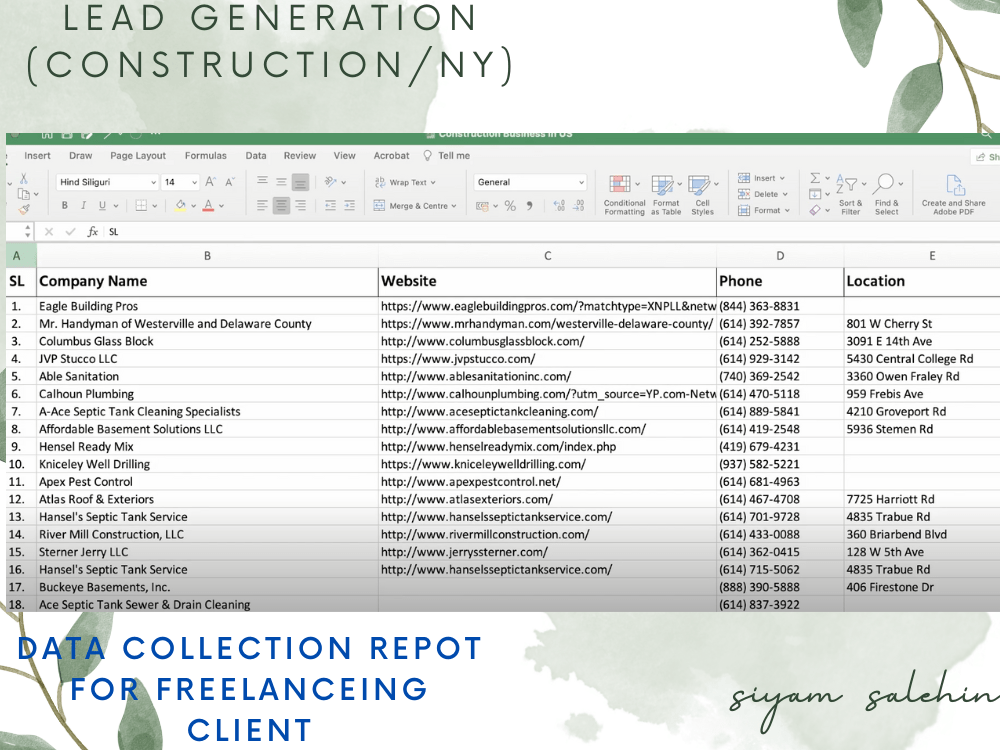This screenshot has height=750, width=1000.
Task: Toggle underline formatting
Action: coord(102,205)
